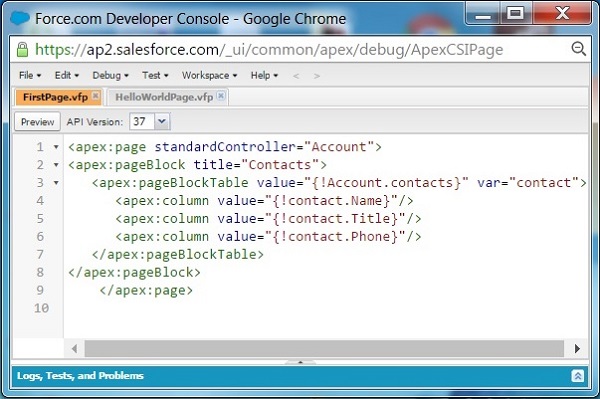Click the closing </apex:pageBlock> tag

tap(134, 273)
